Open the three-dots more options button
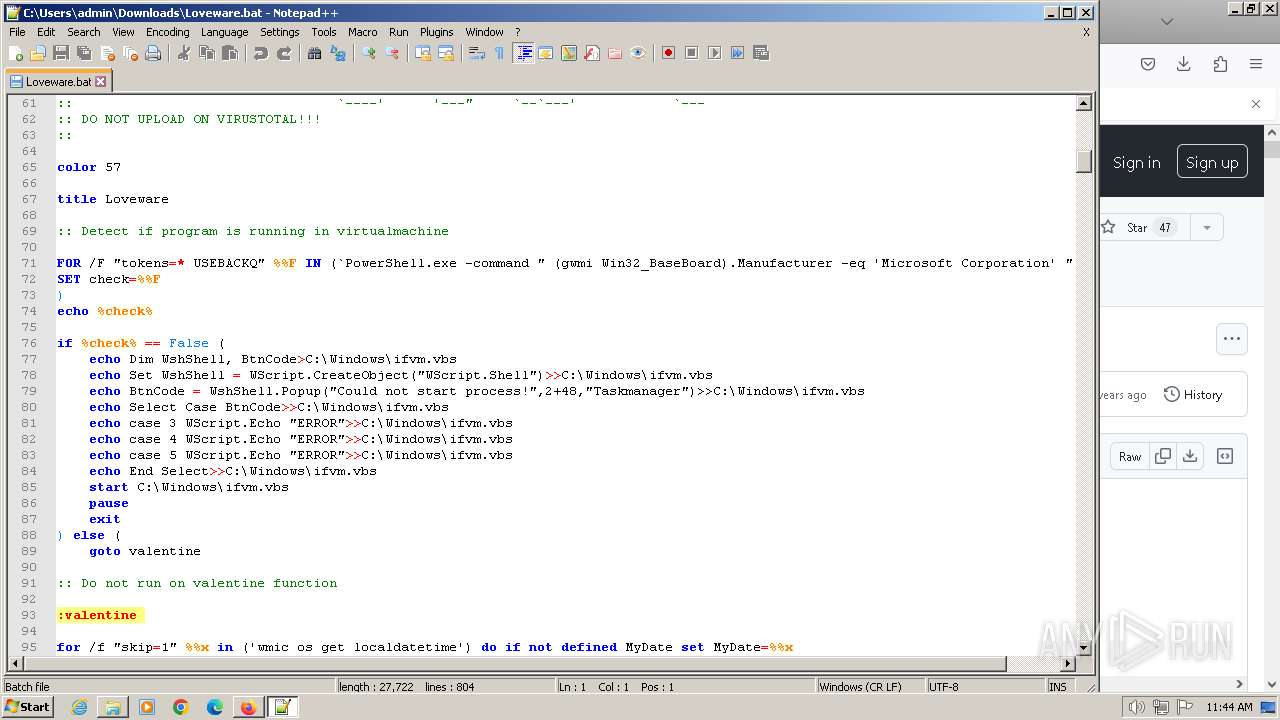Viewport: 1280px width, 720px height. pyautogui.click(x=1232, y=338)
